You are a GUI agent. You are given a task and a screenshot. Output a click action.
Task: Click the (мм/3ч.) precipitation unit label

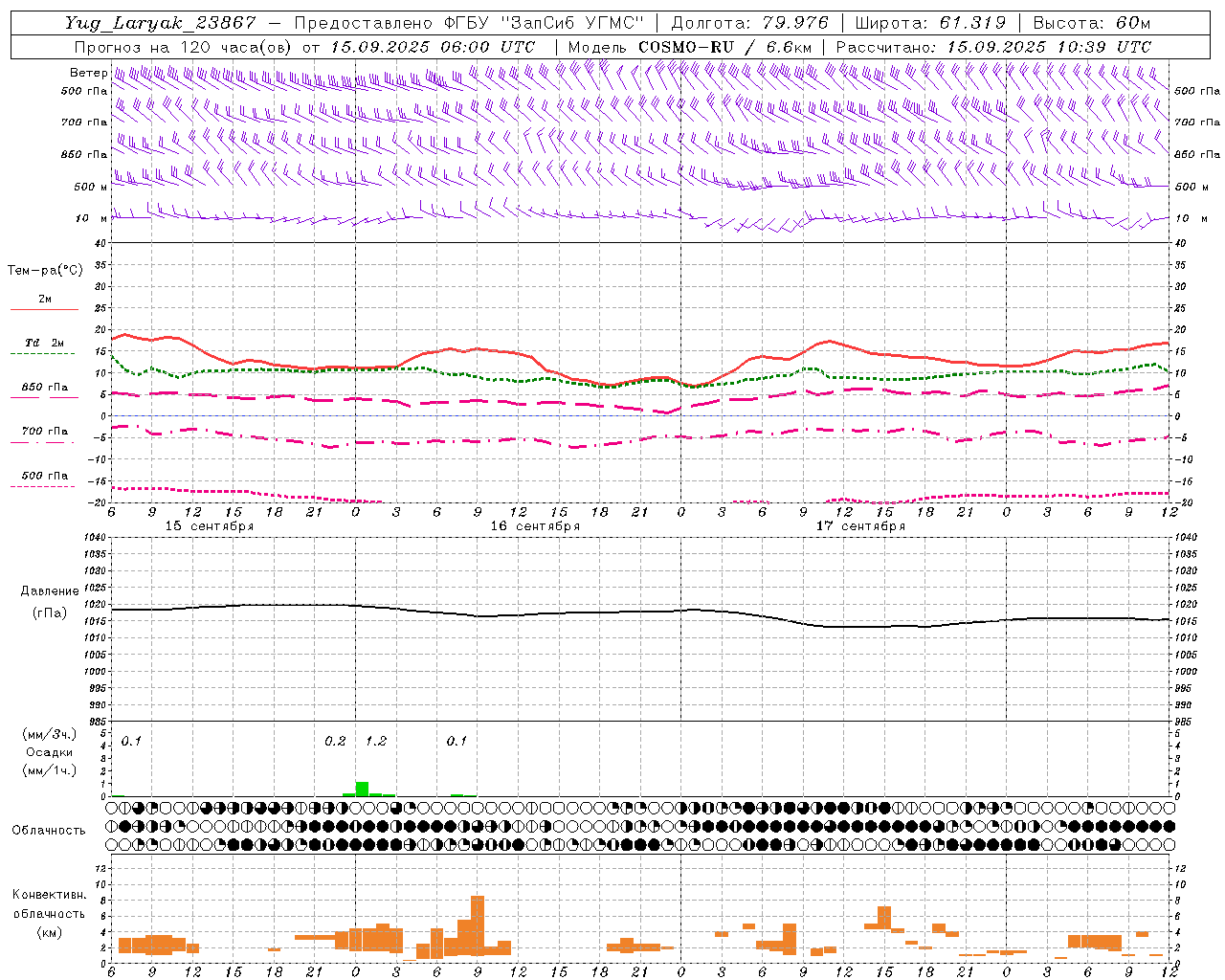point(50,735)
